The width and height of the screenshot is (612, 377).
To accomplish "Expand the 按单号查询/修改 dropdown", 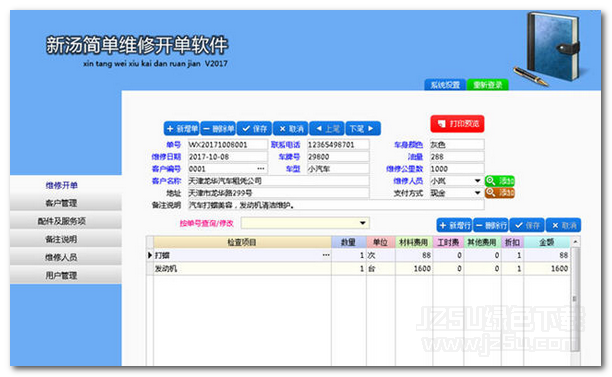I will pos(363,223).
